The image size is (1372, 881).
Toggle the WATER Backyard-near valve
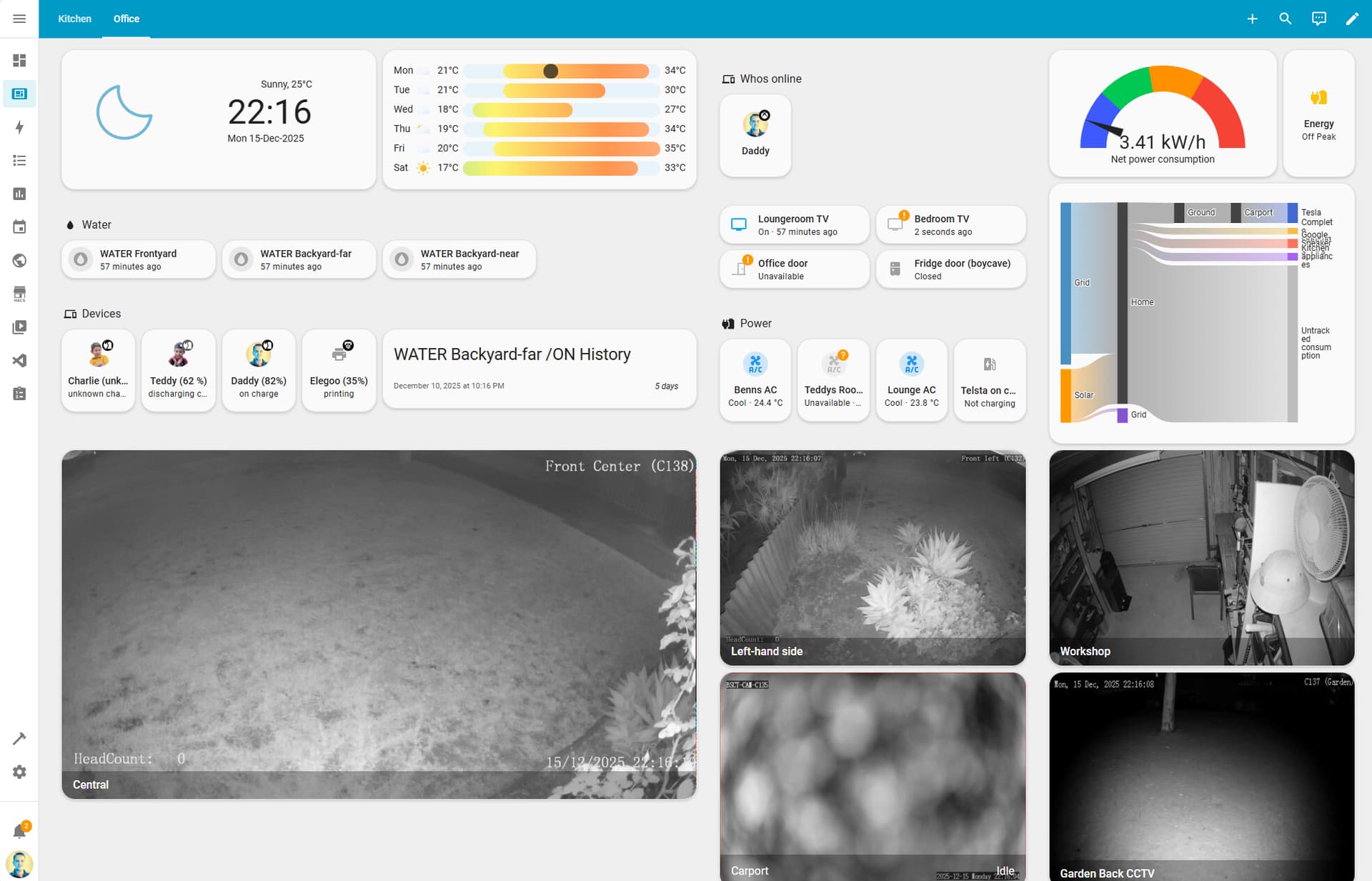[x=402, y=259]
